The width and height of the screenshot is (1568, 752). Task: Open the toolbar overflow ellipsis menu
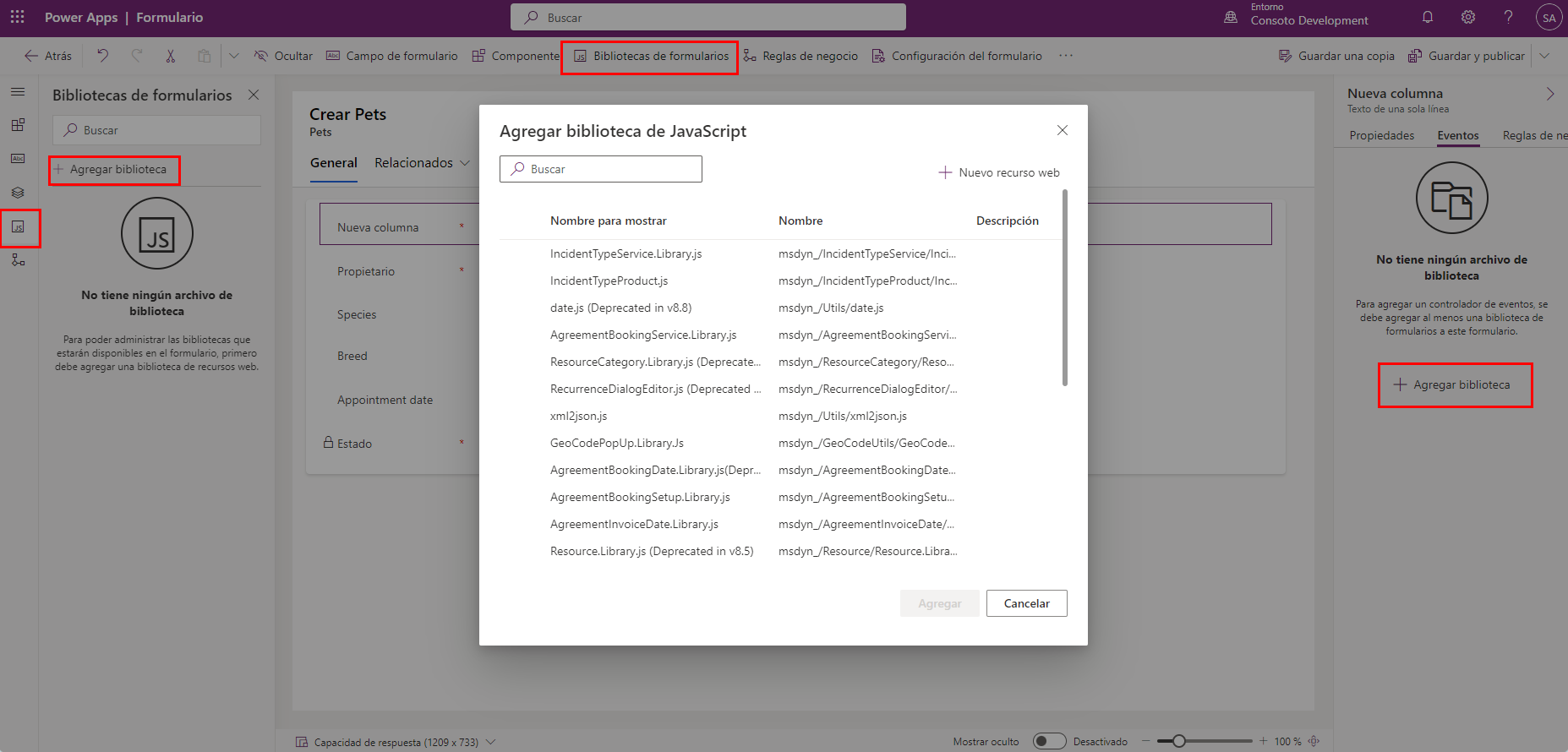tap(1066, 56)
